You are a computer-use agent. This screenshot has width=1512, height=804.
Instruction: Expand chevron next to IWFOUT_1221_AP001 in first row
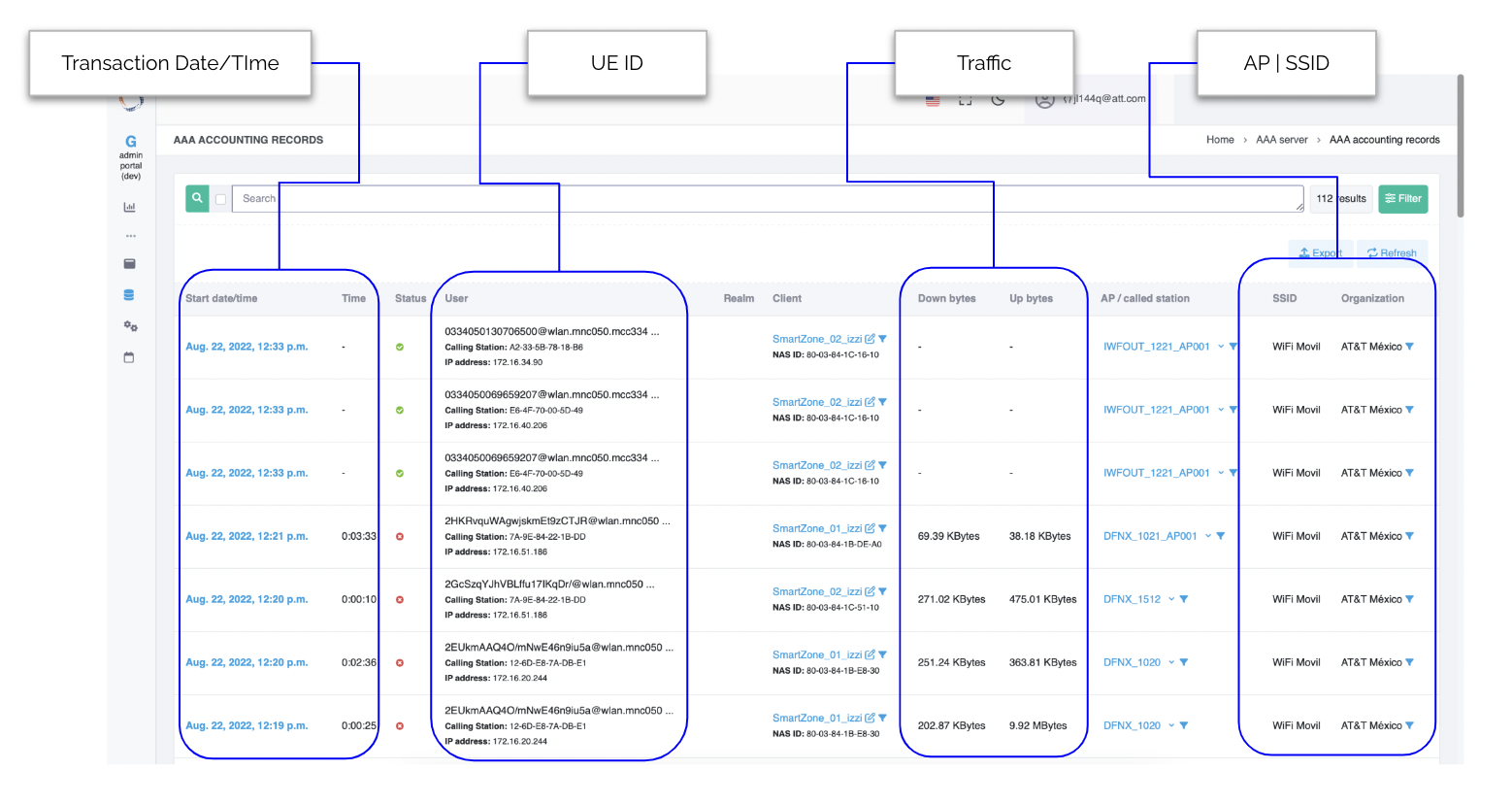(1221, 347)
